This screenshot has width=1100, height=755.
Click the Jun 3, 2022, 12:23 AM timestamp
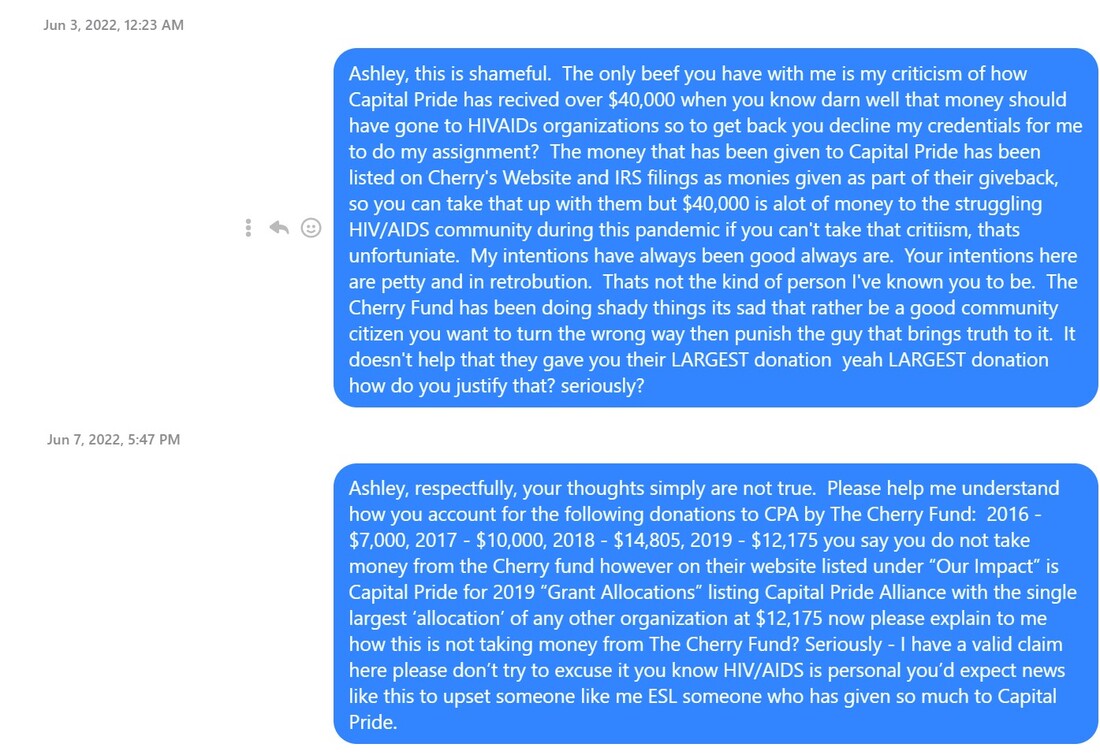click(x=114, y=25)
